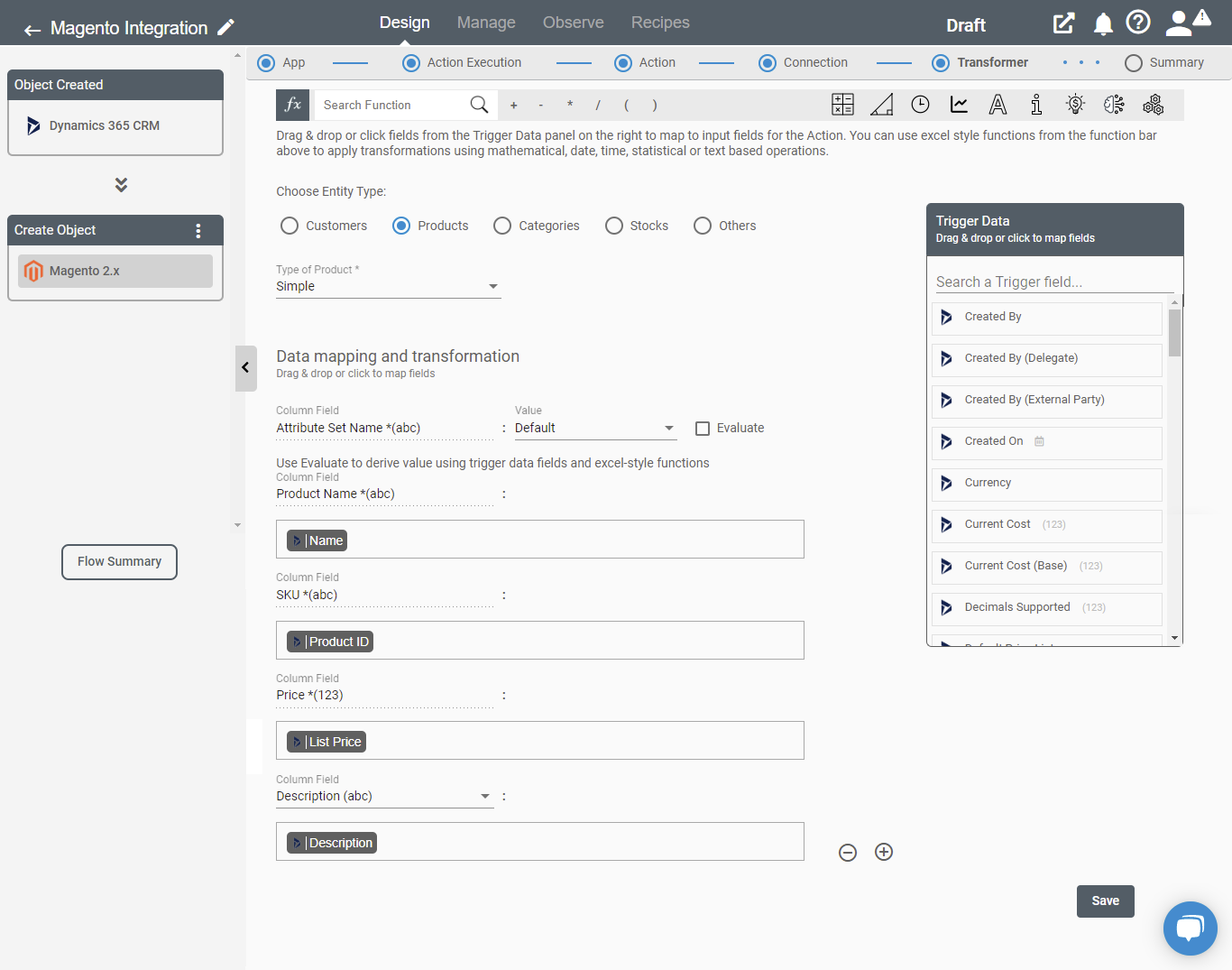Viewport: 1232px width, 970px height.
Task: Click the Name mapped field chip
Action: [x=317, y=540]
